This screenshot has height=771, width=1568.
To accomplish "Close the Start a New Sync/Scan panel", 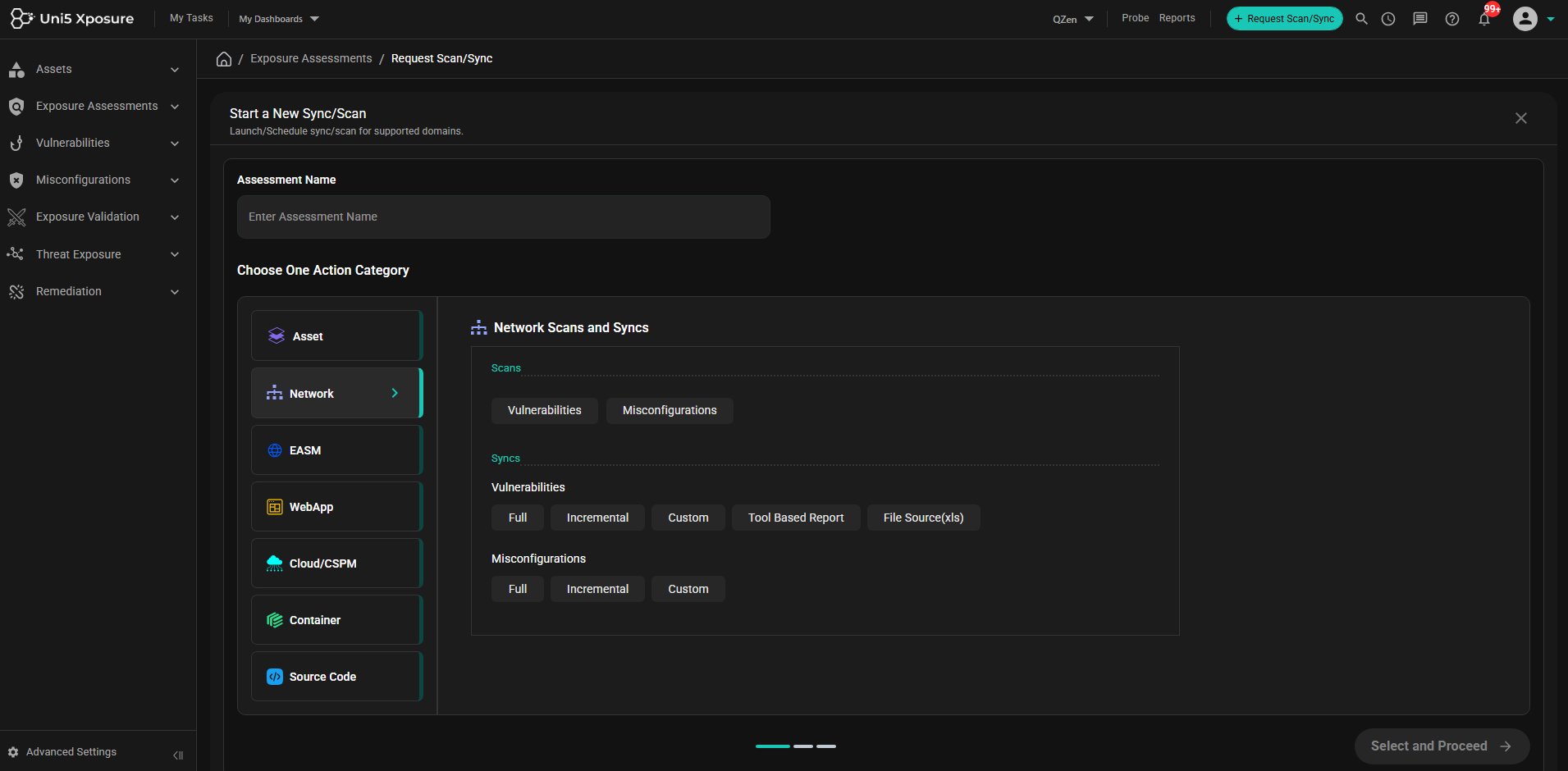I will click(x=1521, y=118).
